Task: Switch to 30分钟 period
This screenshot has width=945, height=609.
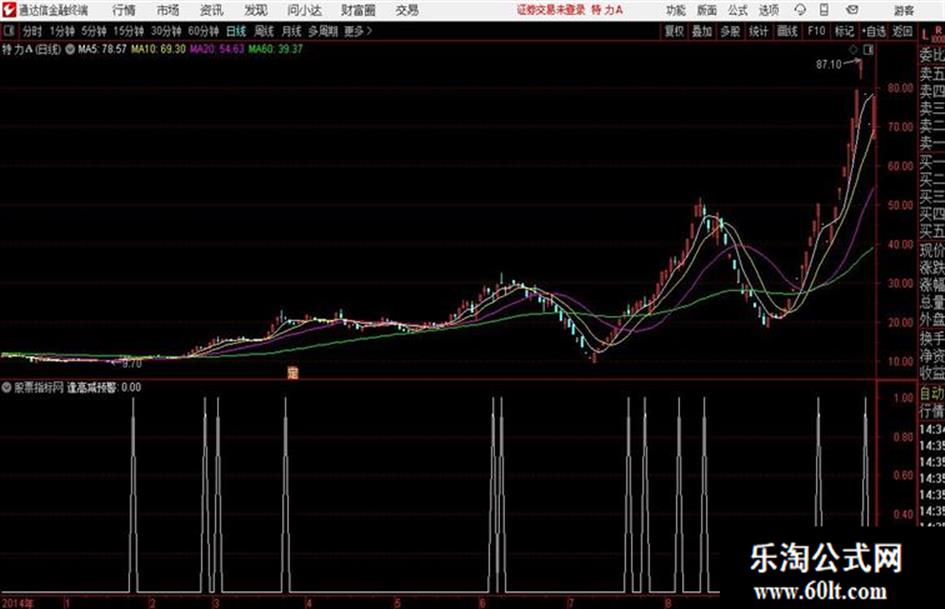Action: [x=166, y=31]
